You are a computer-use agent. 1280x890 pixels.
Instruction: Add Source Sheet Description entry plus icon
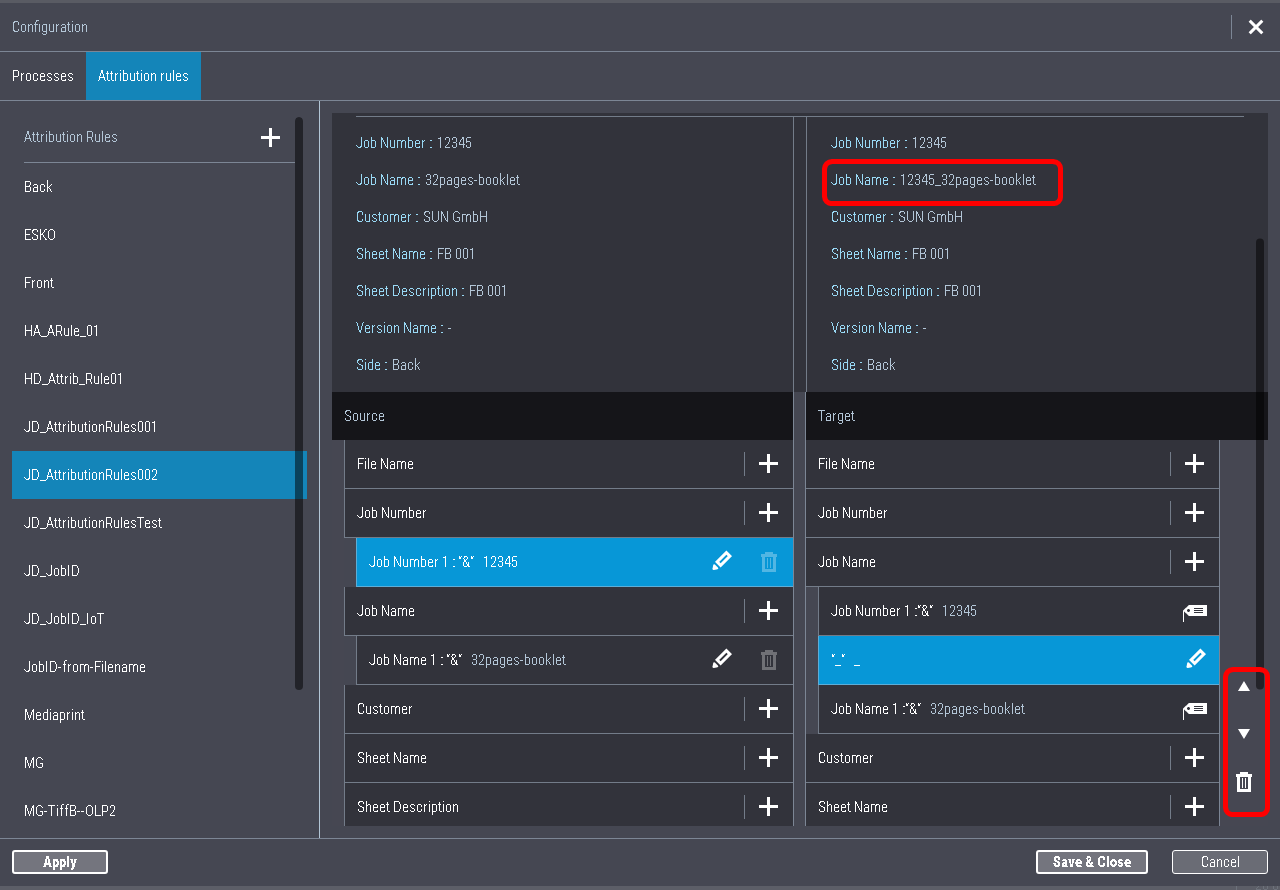[x=768, y=807]
